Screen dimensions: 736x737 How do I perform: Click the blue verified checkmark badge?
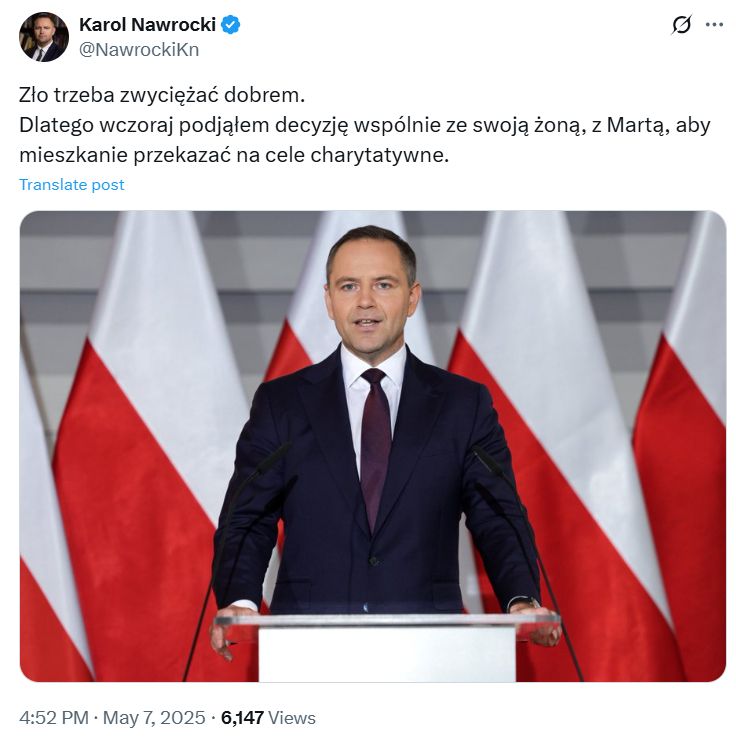click(x=230, y=25)
